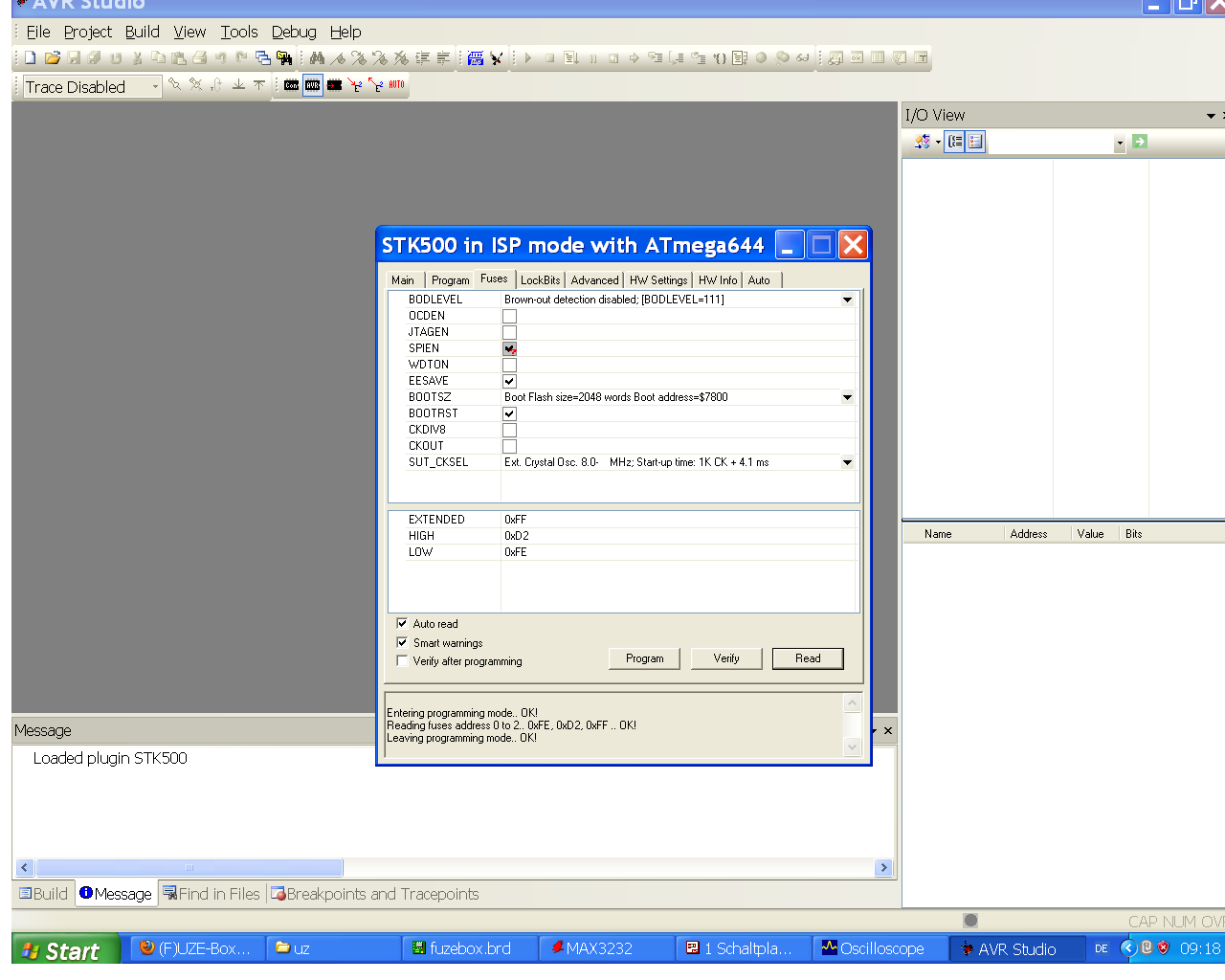Open the Breakpoints and Tracepoints tab

click(x=374, y=894)
